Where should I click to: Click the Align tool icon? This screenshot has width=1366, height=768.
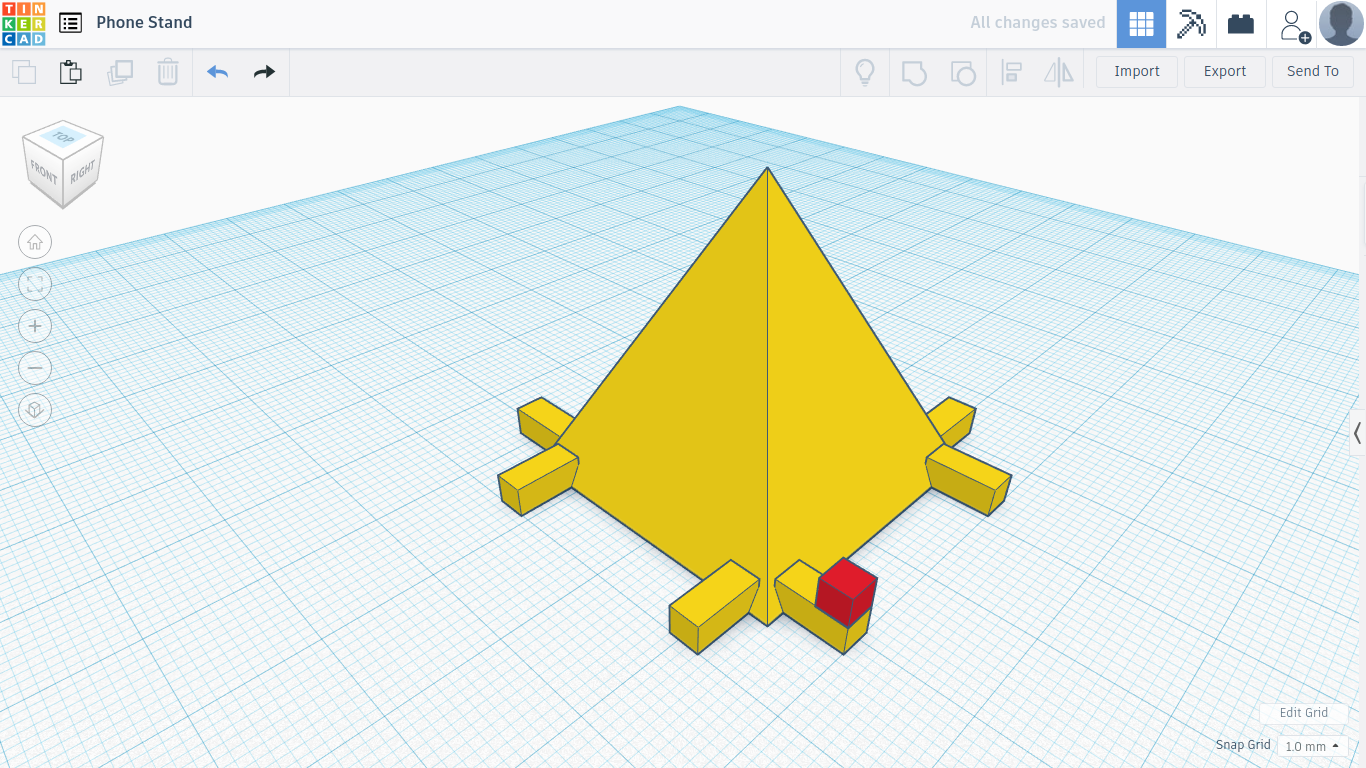click(x=1011, y=72)
